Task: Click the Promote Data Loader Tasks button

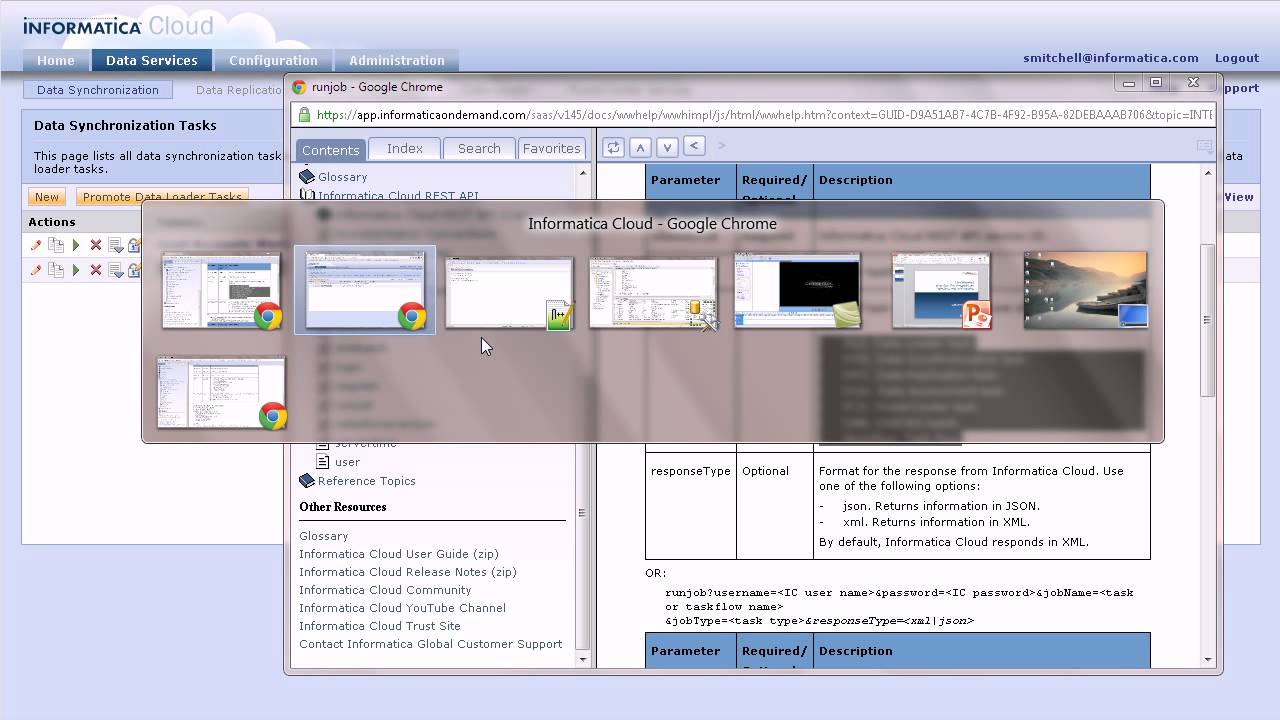Action: click(x=162, y=197)
